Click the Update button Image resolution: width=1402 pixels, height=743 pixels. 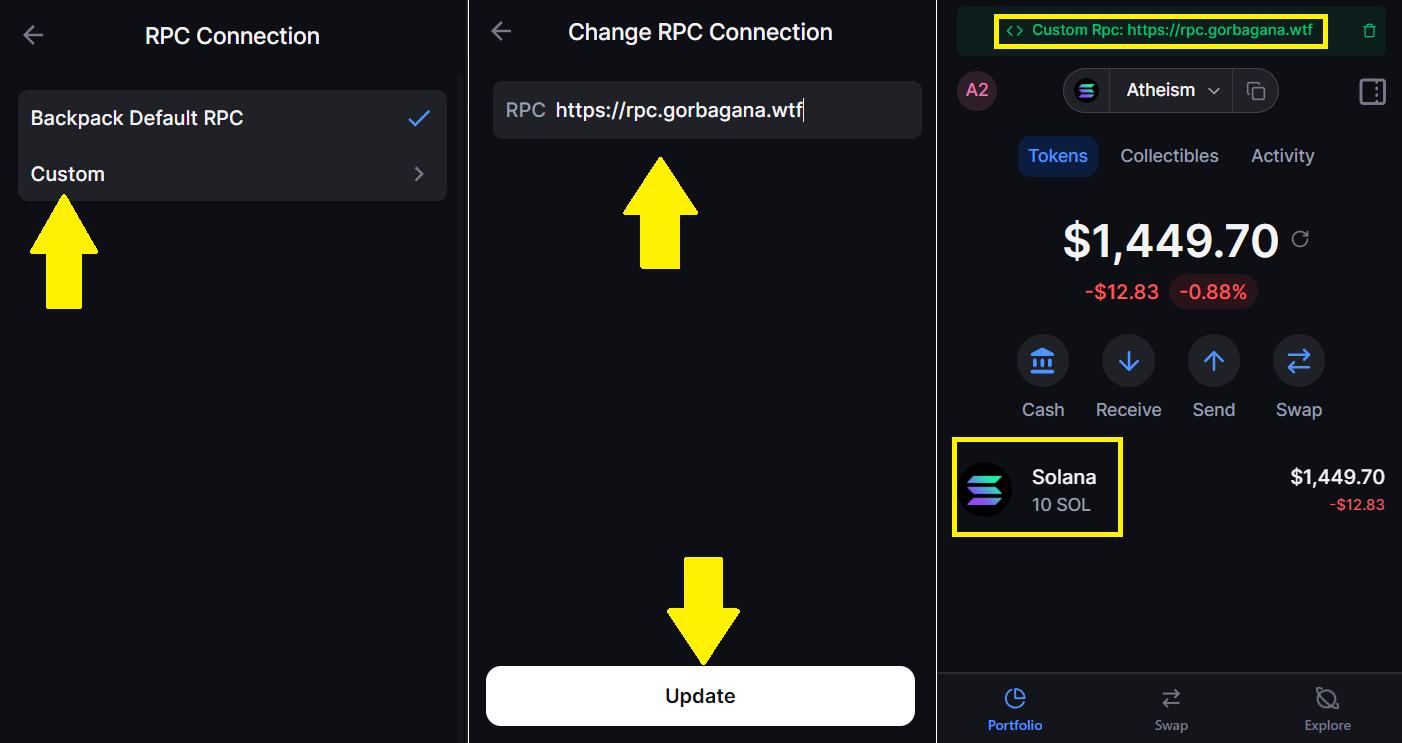tap(700, 696)
